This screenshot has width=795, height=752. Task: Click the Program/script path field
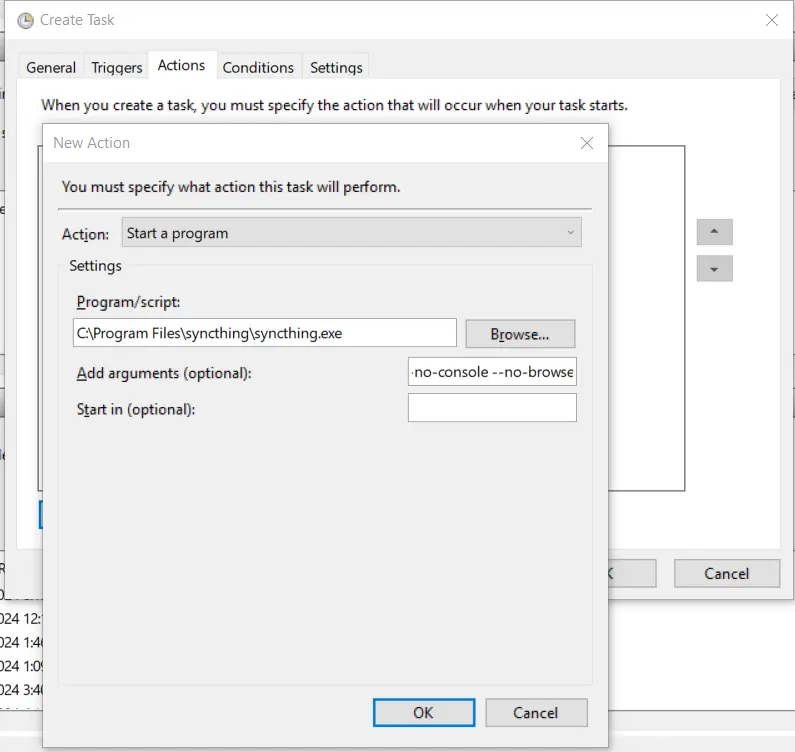tap(264, 333)
